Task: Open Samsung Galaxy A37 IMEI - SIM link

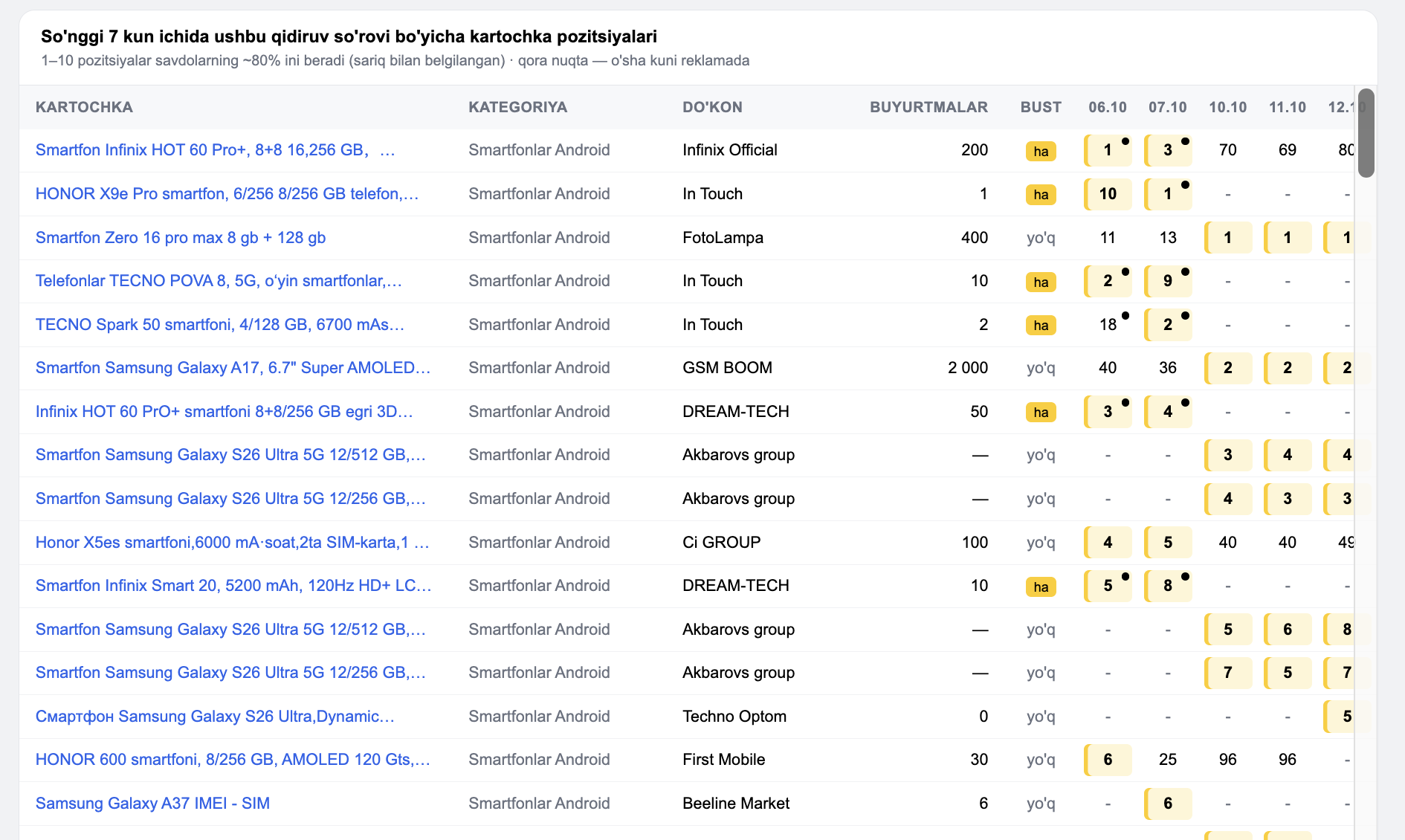Action: (152, 804)
